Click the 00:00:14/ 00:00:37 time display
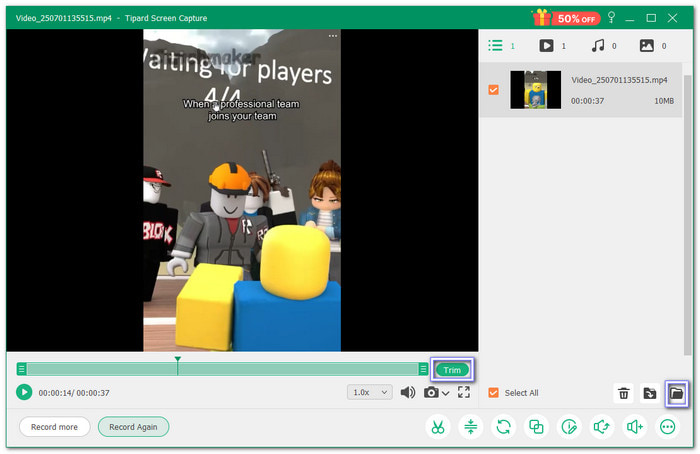Screen dimensions: 700x454 74,393
